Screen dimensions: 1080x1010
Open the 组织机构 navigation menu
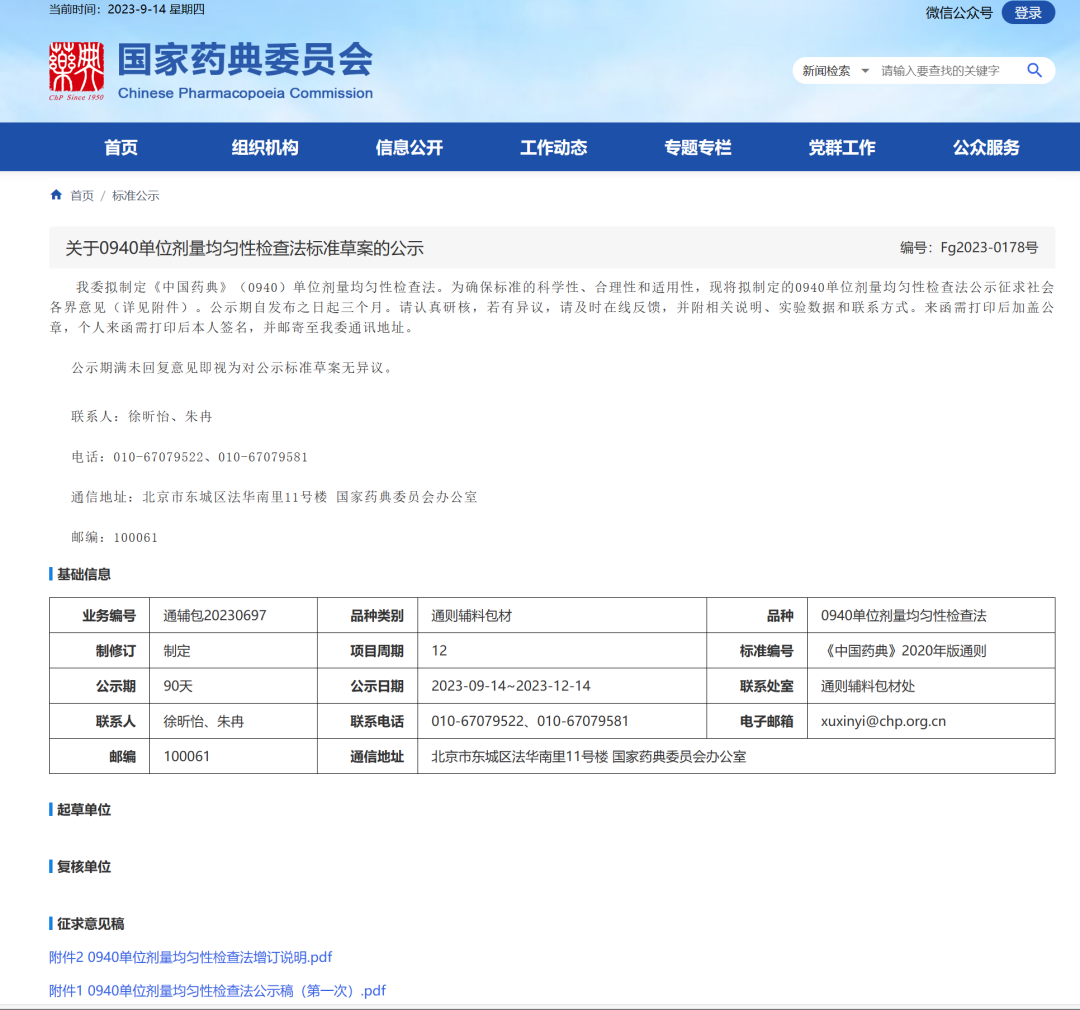pyautogui.click(x=264, y=147)
